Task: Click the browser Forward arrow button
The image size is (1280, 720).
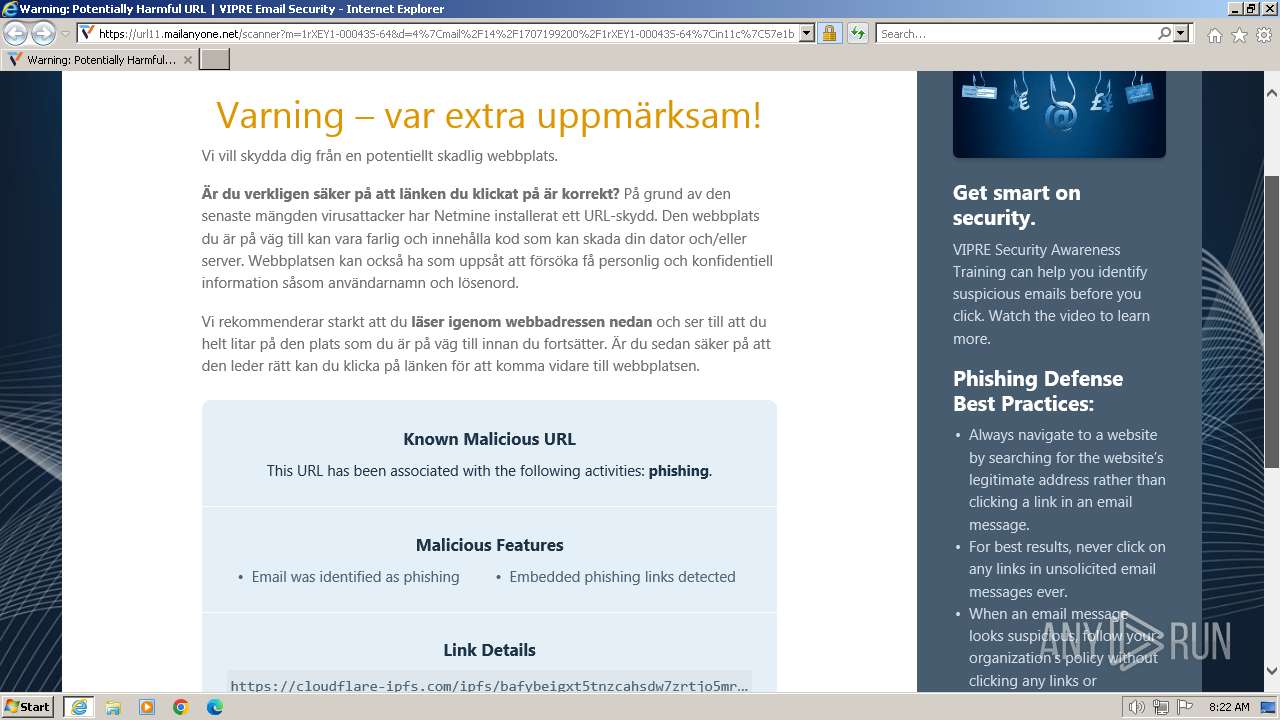Action: (x=43, y=33)
